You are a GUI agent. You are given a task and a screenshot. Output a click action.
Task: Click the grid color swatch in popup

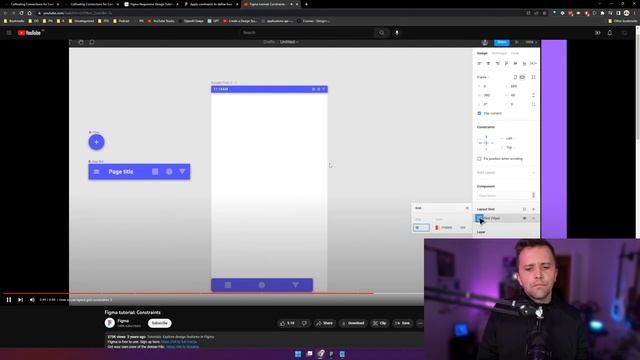tap(437, 227)
